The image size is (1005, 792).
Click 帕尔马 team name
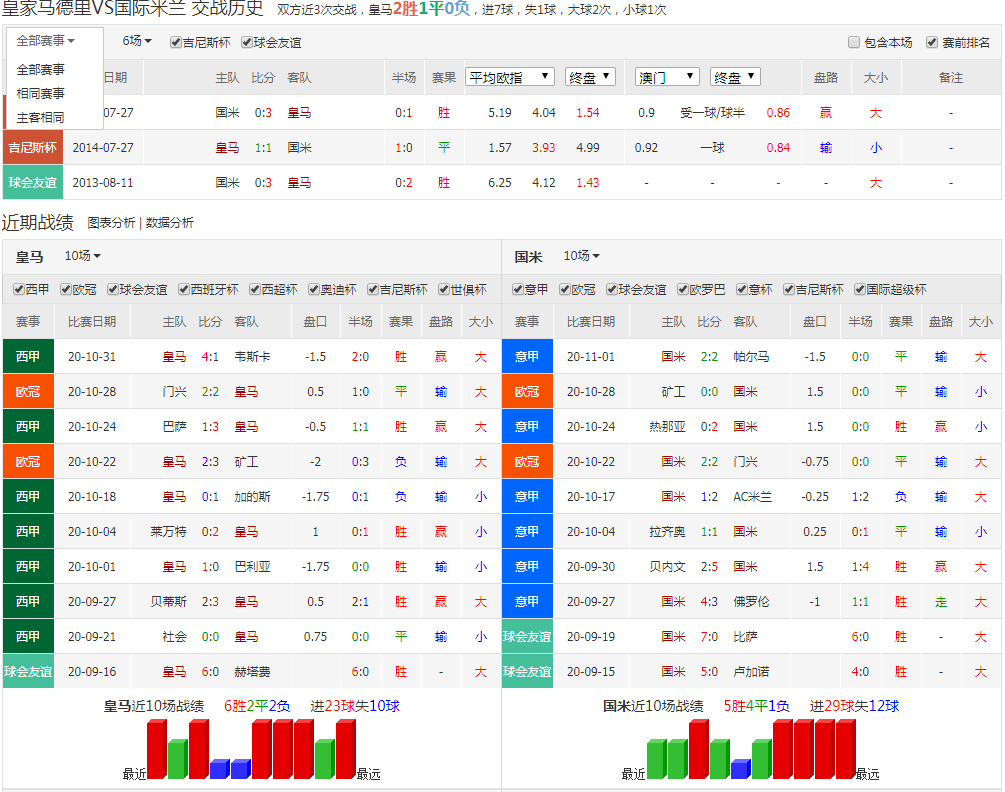(752, 356)
